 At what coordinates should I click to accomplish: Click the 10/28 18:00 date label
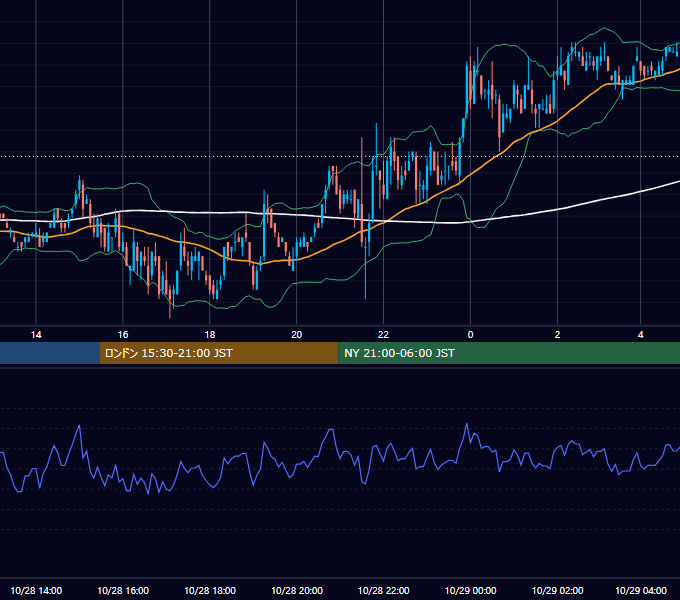(210, 590)
